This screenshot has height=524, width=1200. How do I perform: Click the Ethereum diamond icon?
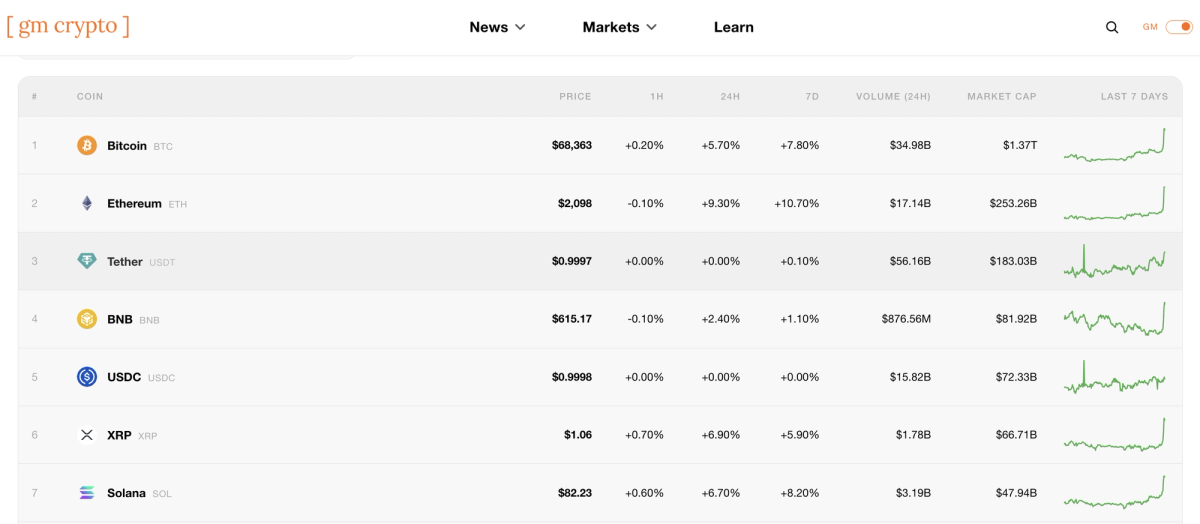point(87,203)
